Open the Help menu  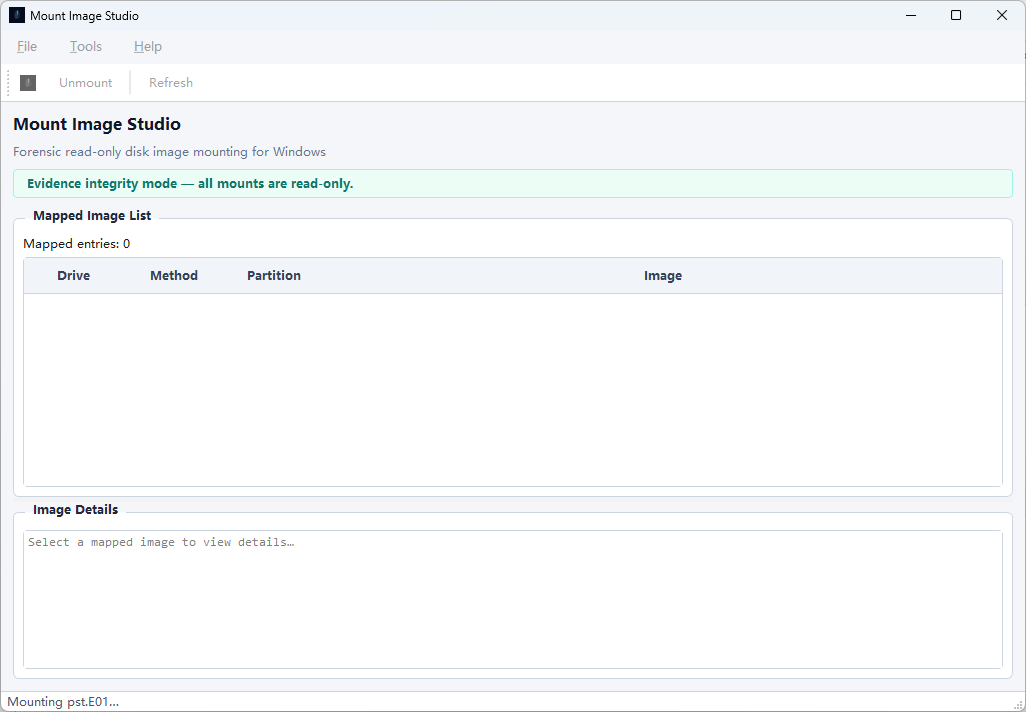pos(148,46)
